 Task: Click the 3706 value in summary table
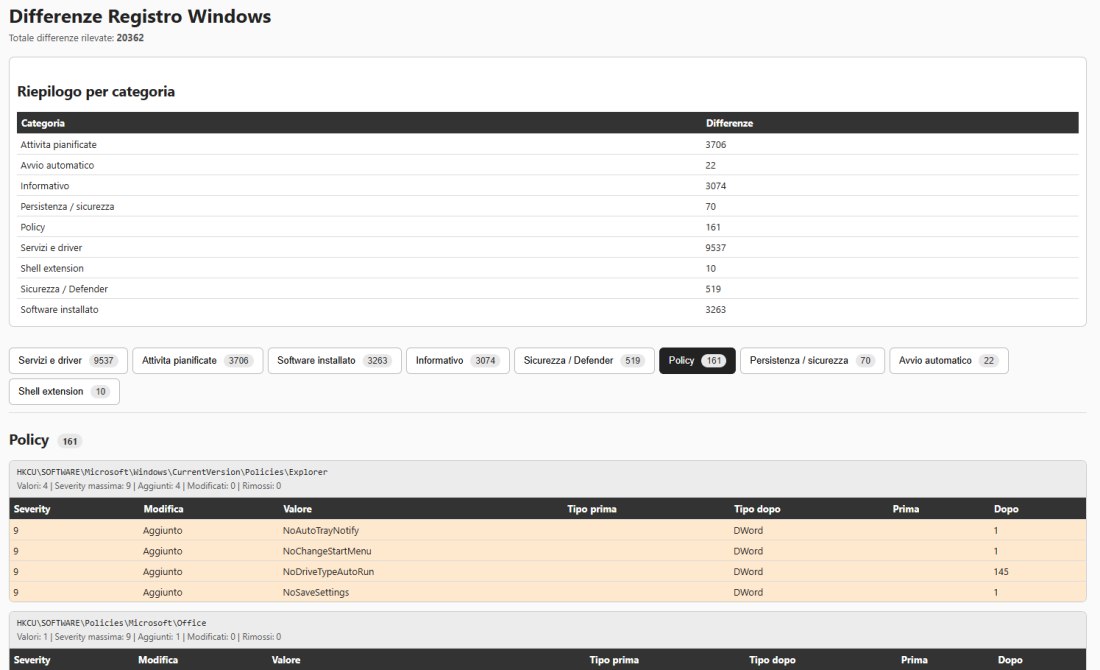(716, 145)
